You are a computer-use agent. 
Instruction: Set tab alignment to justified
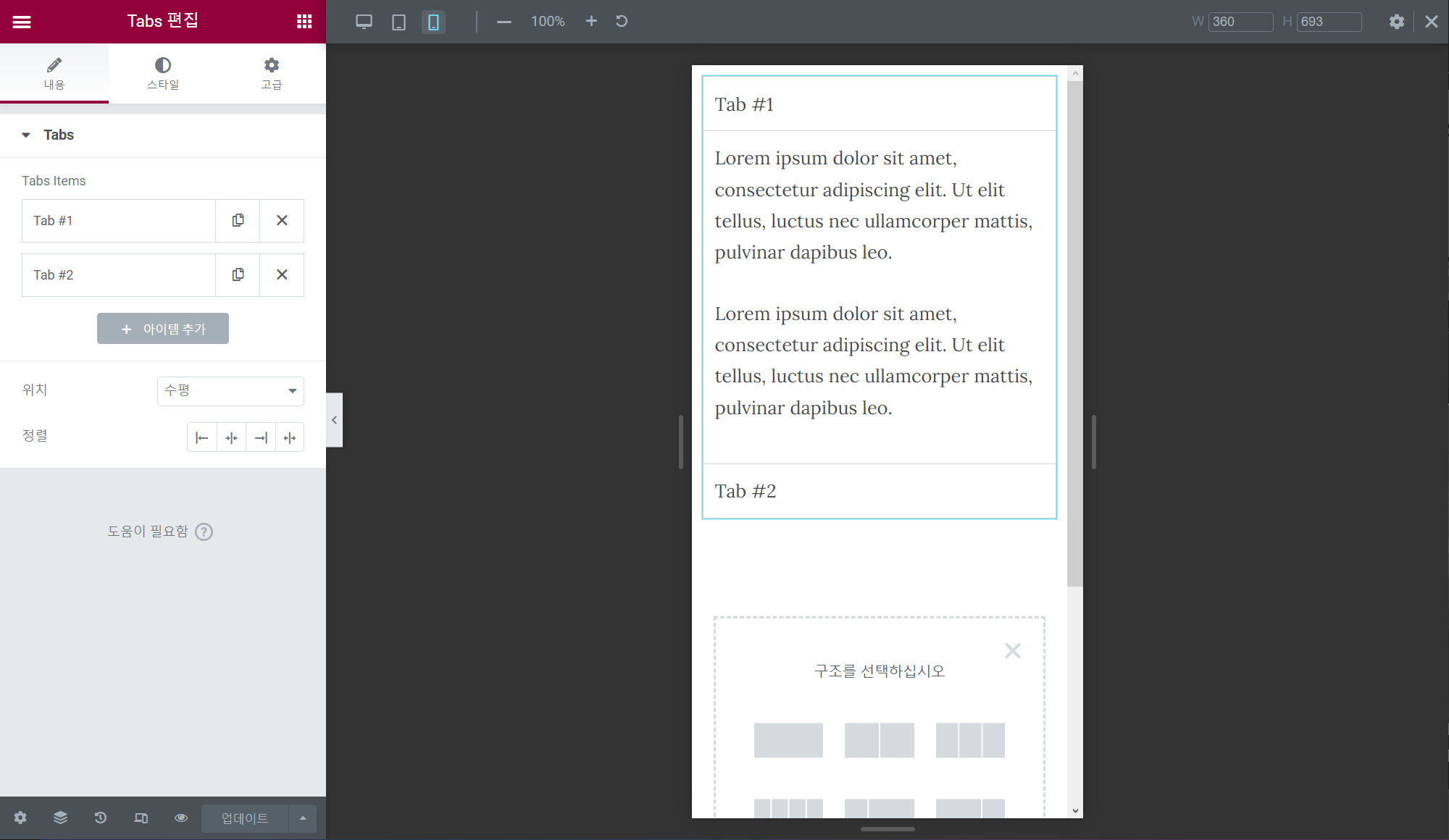(290, 437)
